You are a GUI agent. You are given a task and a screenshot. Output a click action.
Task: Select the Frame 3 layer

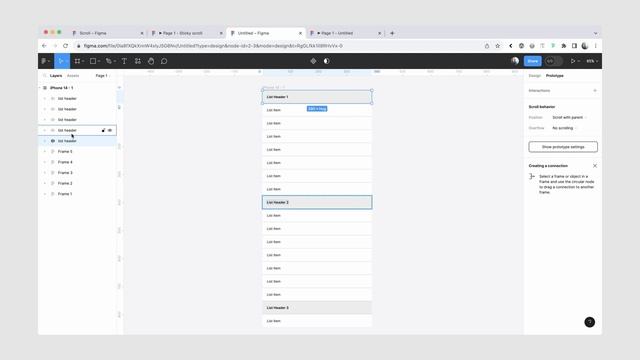78,173
